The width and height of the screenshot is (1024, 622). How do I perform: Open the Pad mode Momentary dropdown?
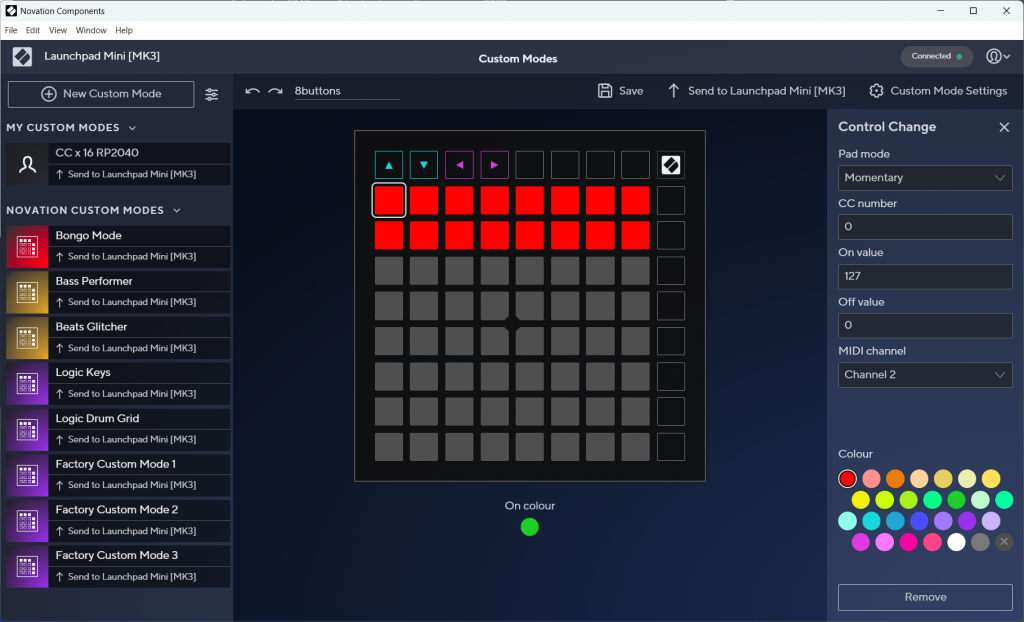[924, 177]
